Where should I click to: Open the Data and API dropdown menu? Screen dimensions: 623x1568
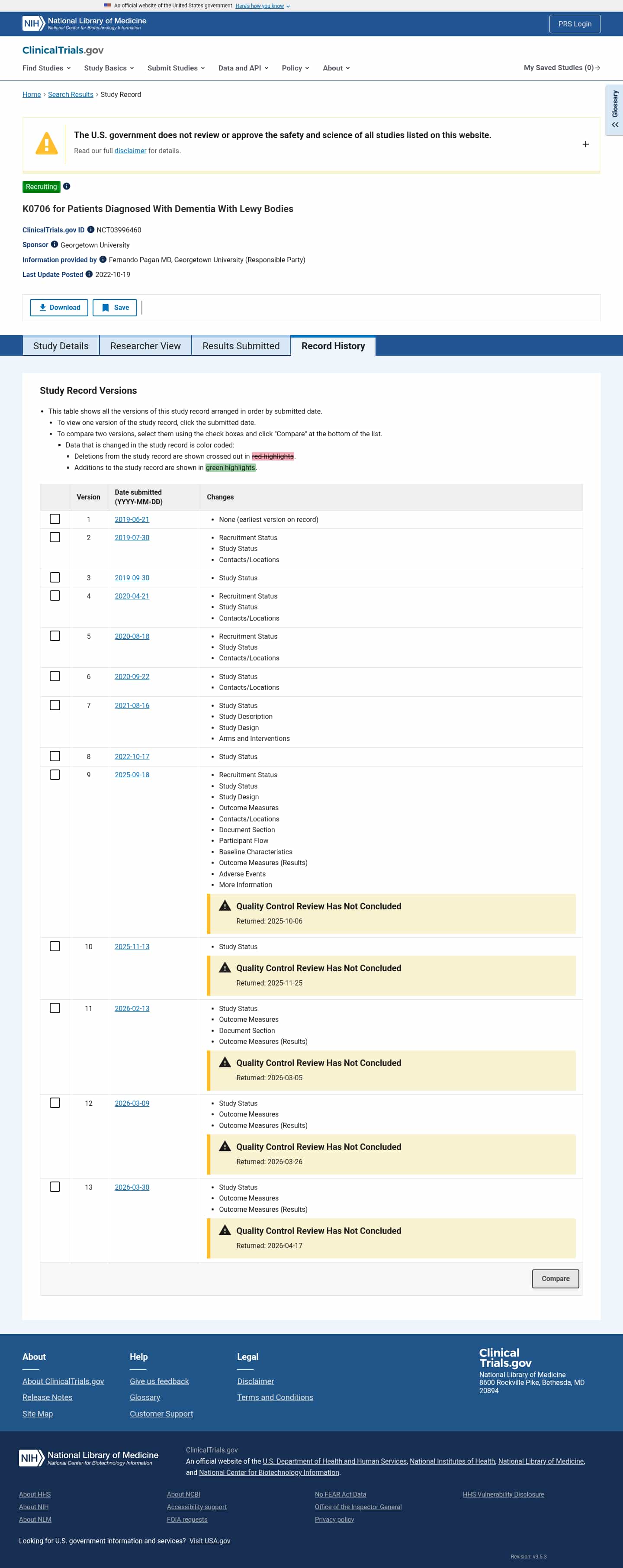[243, 68]
